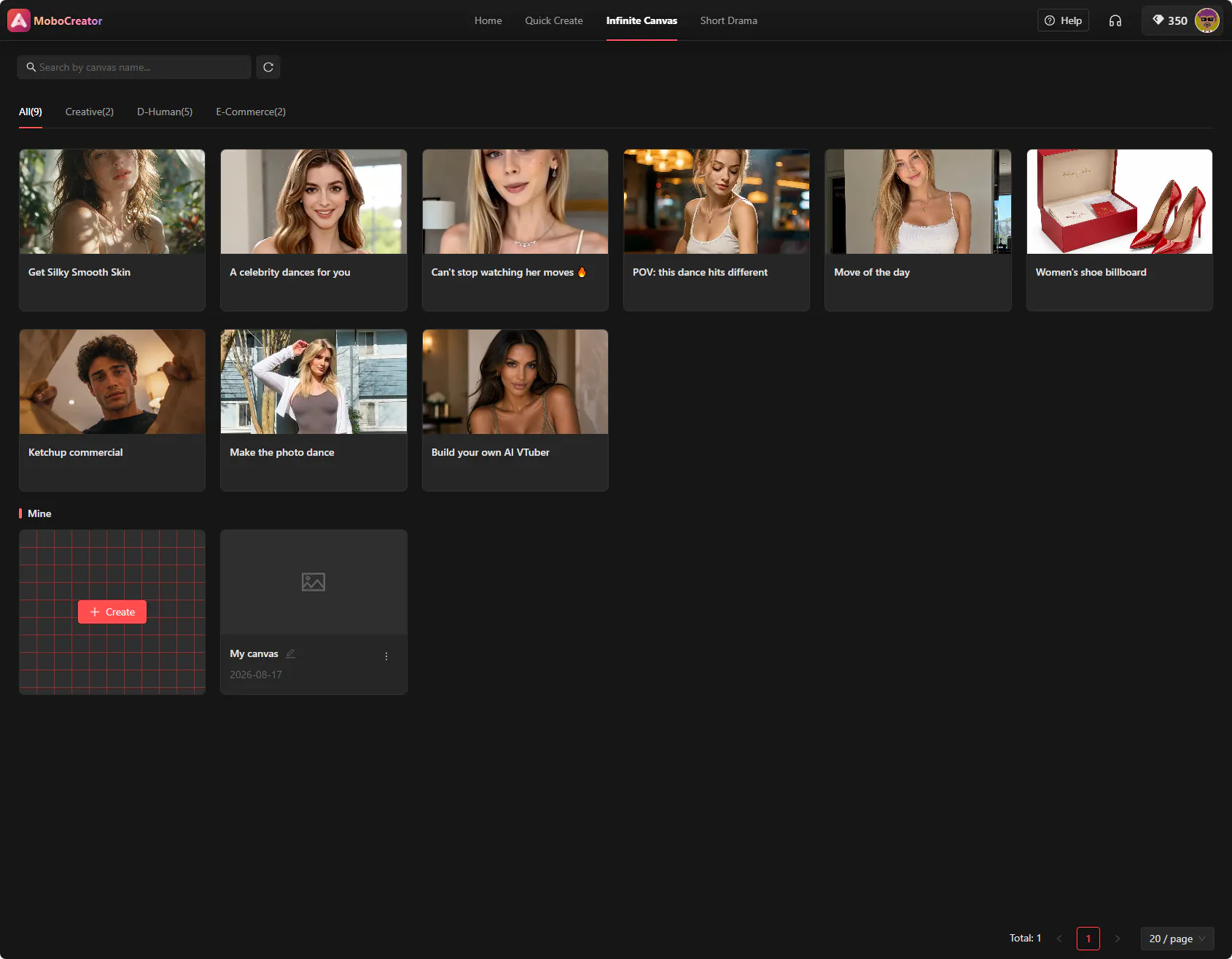Image resolution: width=1232 pixels, height=959 pixels.
Task: Filter by E-Commerce(2) category
Action: pos(251,112)
